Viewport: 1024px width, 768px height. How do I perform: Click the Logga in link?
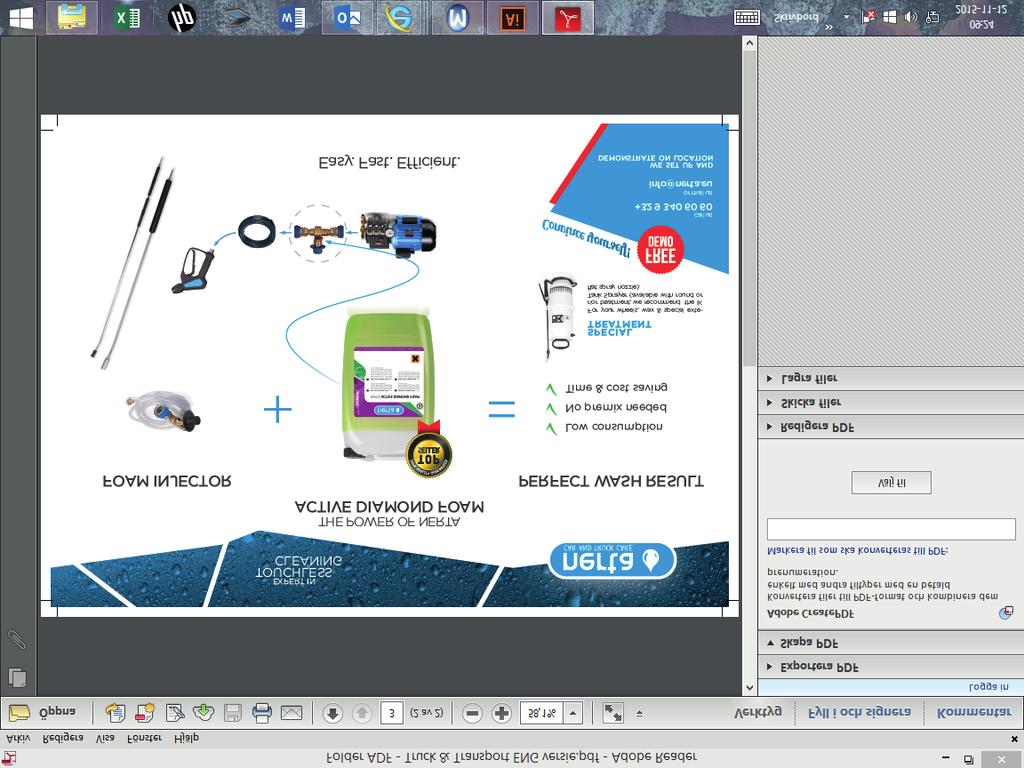(x=989, y=687)
